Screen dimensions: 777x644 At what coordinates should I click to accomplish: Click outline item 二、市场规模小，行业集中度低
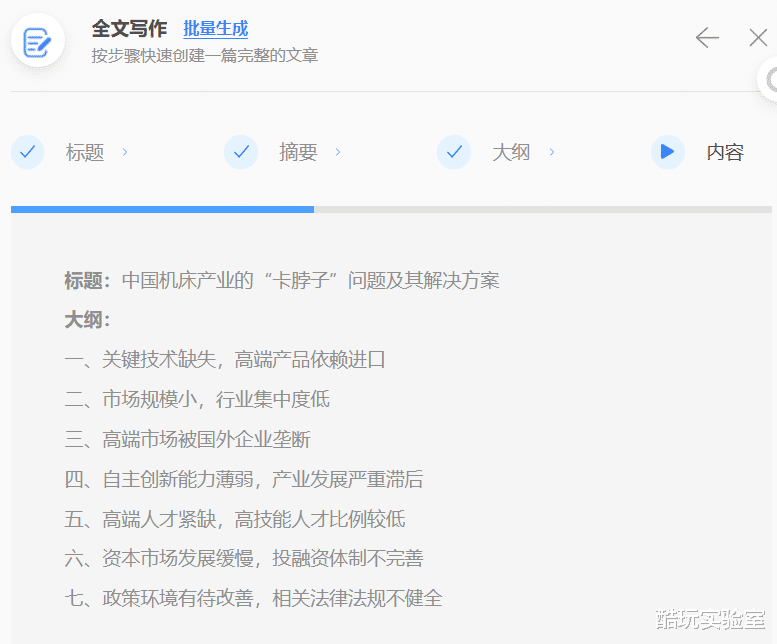[x=197, y=399]
